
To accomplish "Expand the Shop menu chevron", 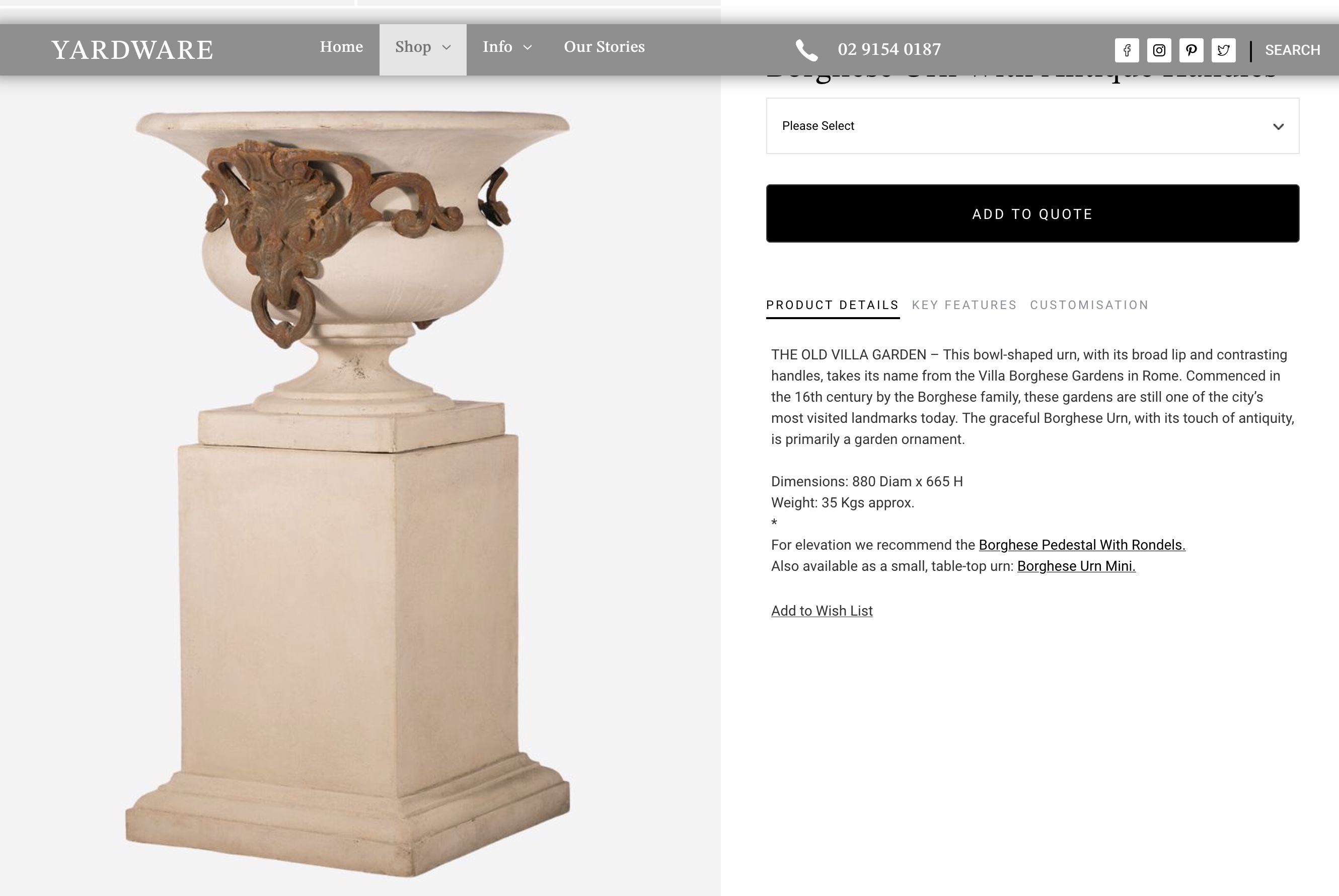I will pyautogui.click(x=447, y=47).
